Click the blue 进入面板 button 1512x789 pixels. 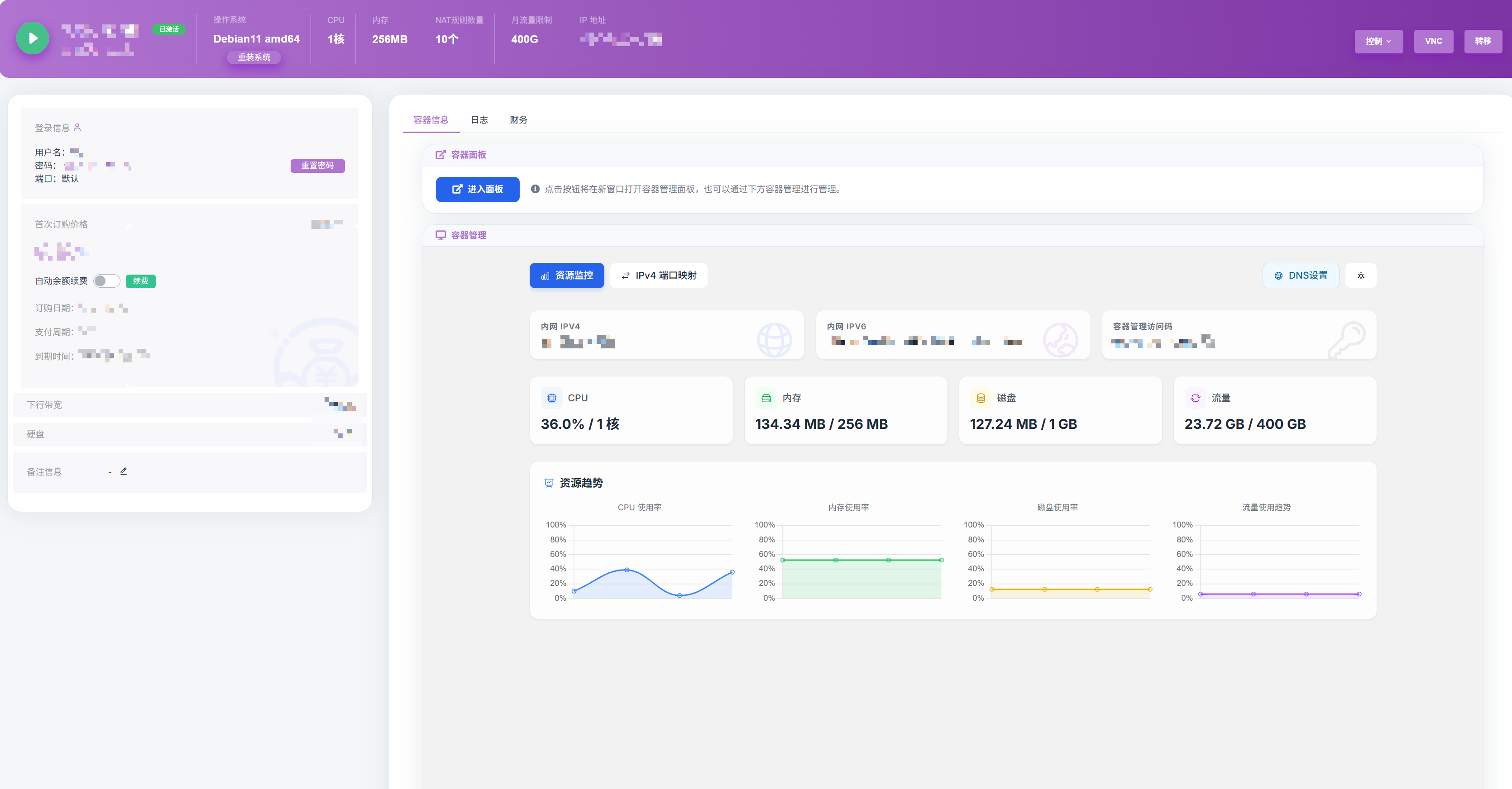click(477, 190)
